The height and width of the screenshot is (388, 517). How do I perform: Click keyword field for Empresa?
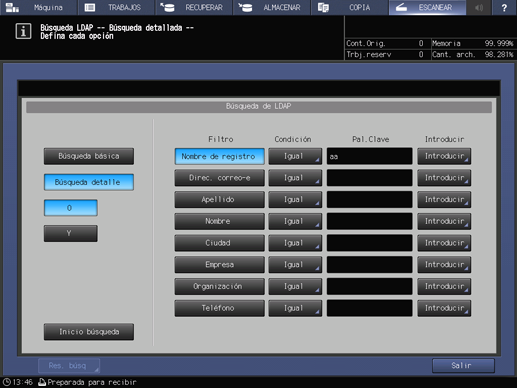pyautogui.click(x=369, y=265)
